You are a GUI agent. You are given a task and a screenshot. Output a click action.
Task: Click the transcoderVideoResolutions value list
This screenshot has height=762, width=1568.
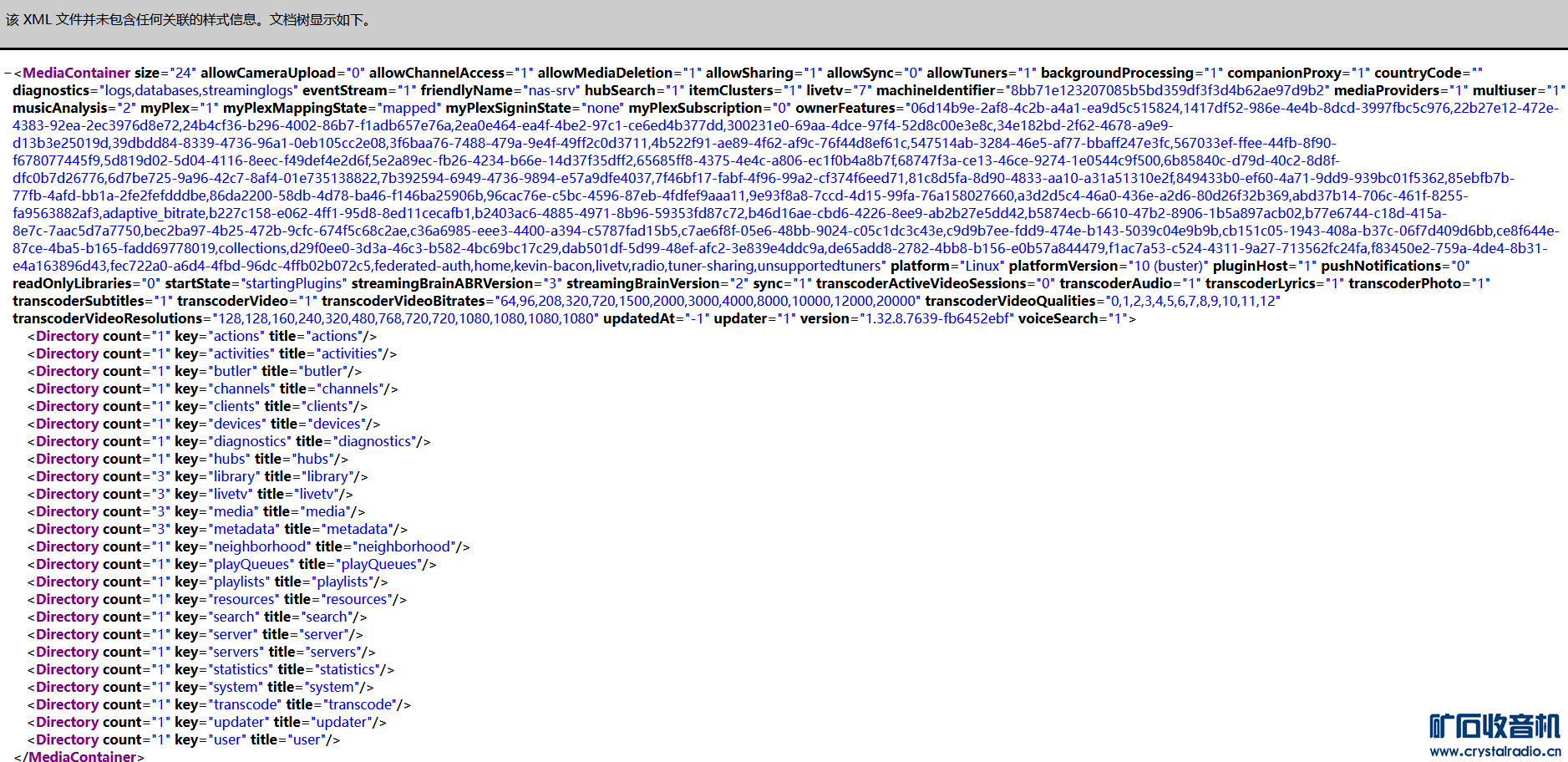click(x=404, y=319)
